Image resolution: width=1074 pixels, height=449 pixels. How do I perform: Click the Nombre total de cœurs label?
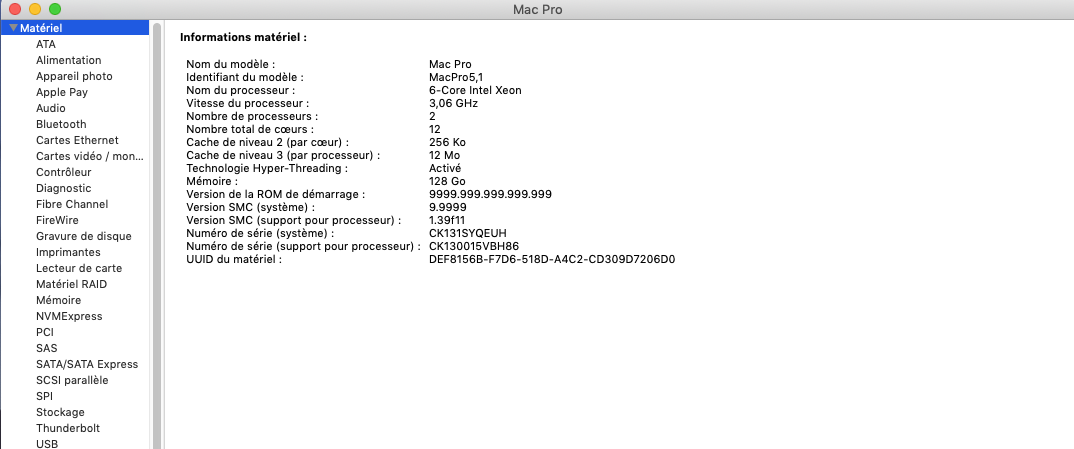pos(251,129)
